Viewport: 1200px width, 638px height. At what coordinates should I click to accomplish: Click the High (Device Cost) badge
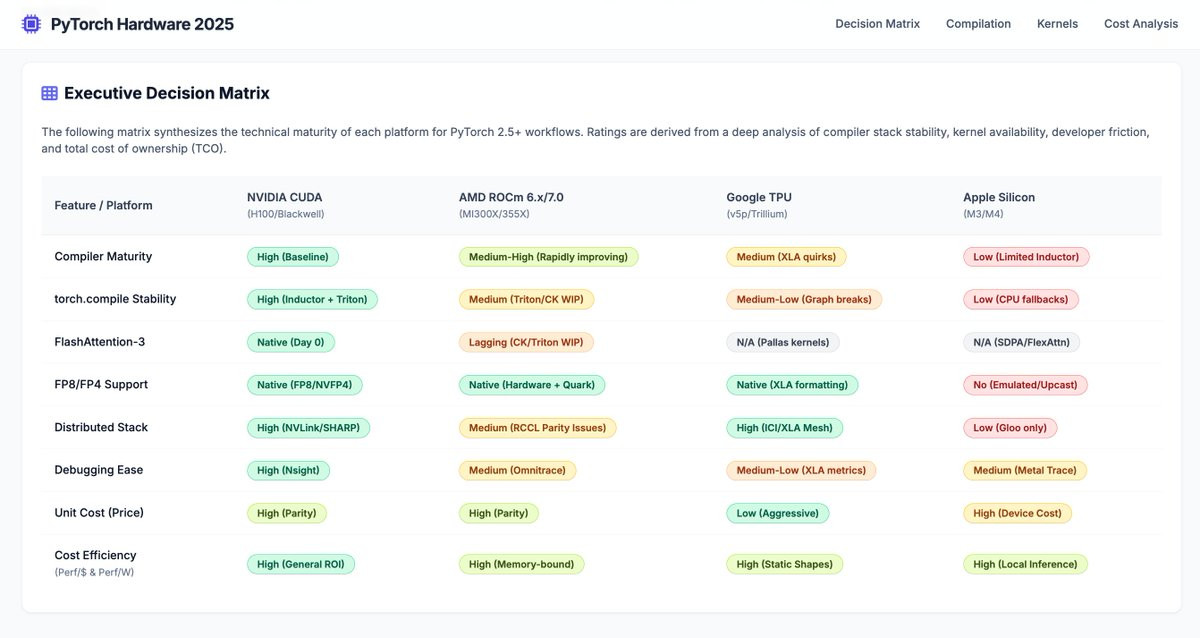(1018, 513)
